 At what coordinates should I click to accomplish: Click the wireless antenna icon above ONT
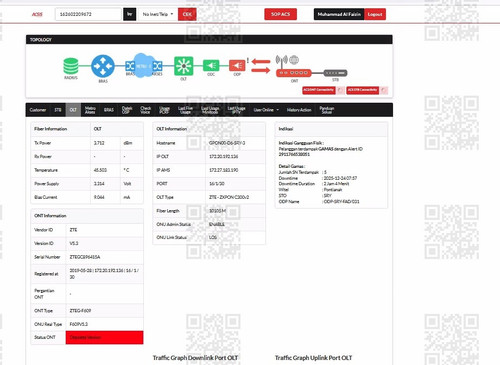click(x=282, y=60)
